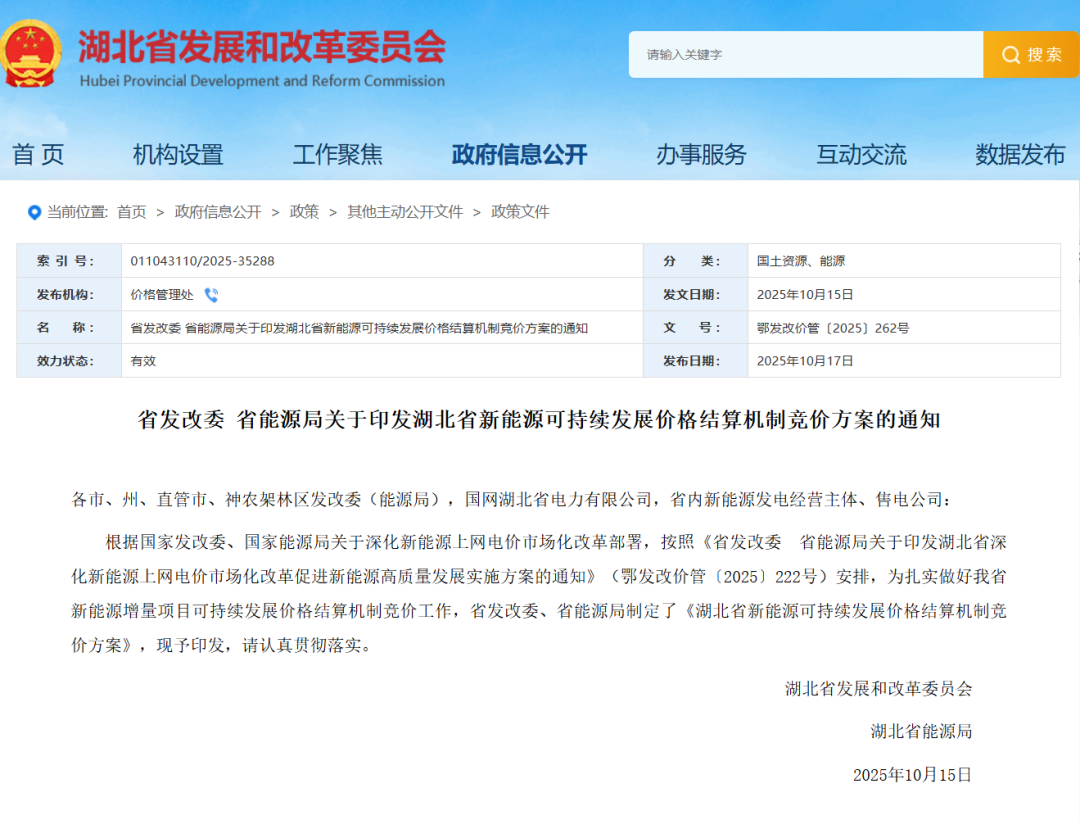
Task: Open the 首页 navigation menu item
Action: (38, 154)
